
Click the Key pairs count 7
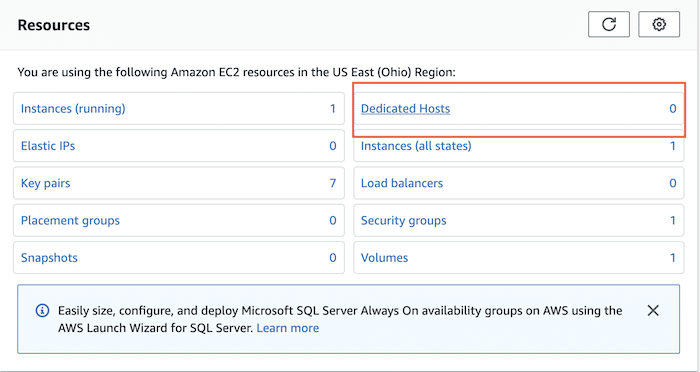[333, 183]
